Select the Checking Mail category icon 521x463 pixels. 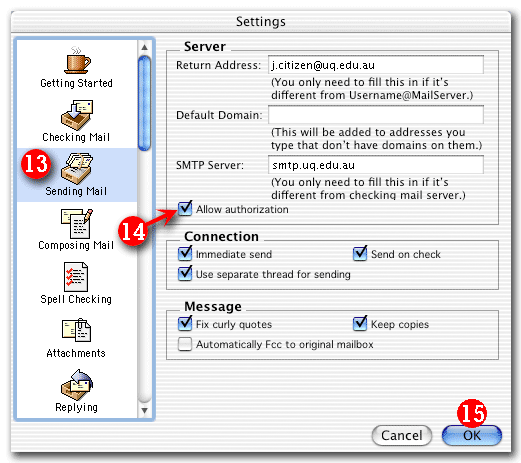pyautogui.click(x=77, y=115)
